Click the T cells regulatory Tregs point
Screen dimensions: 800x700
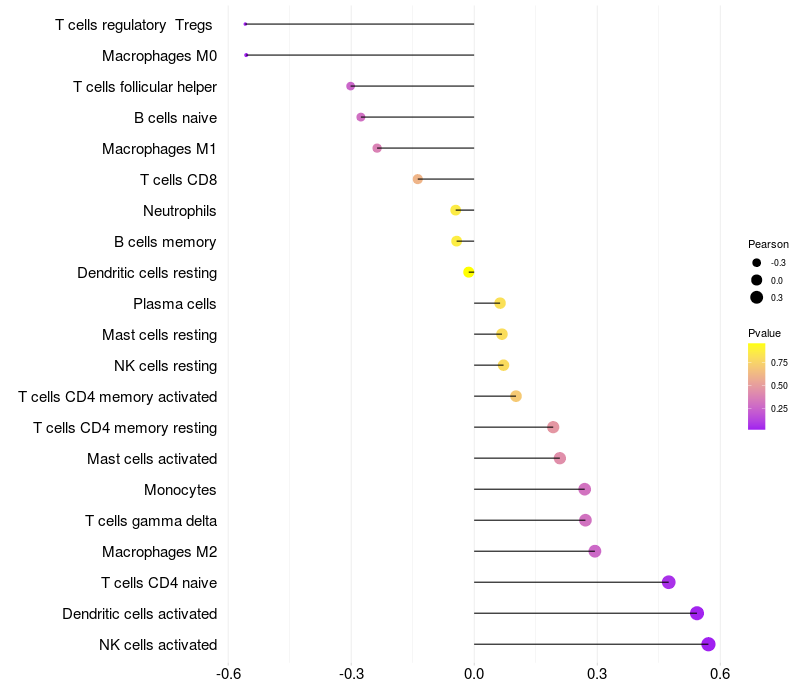[245, 24]
